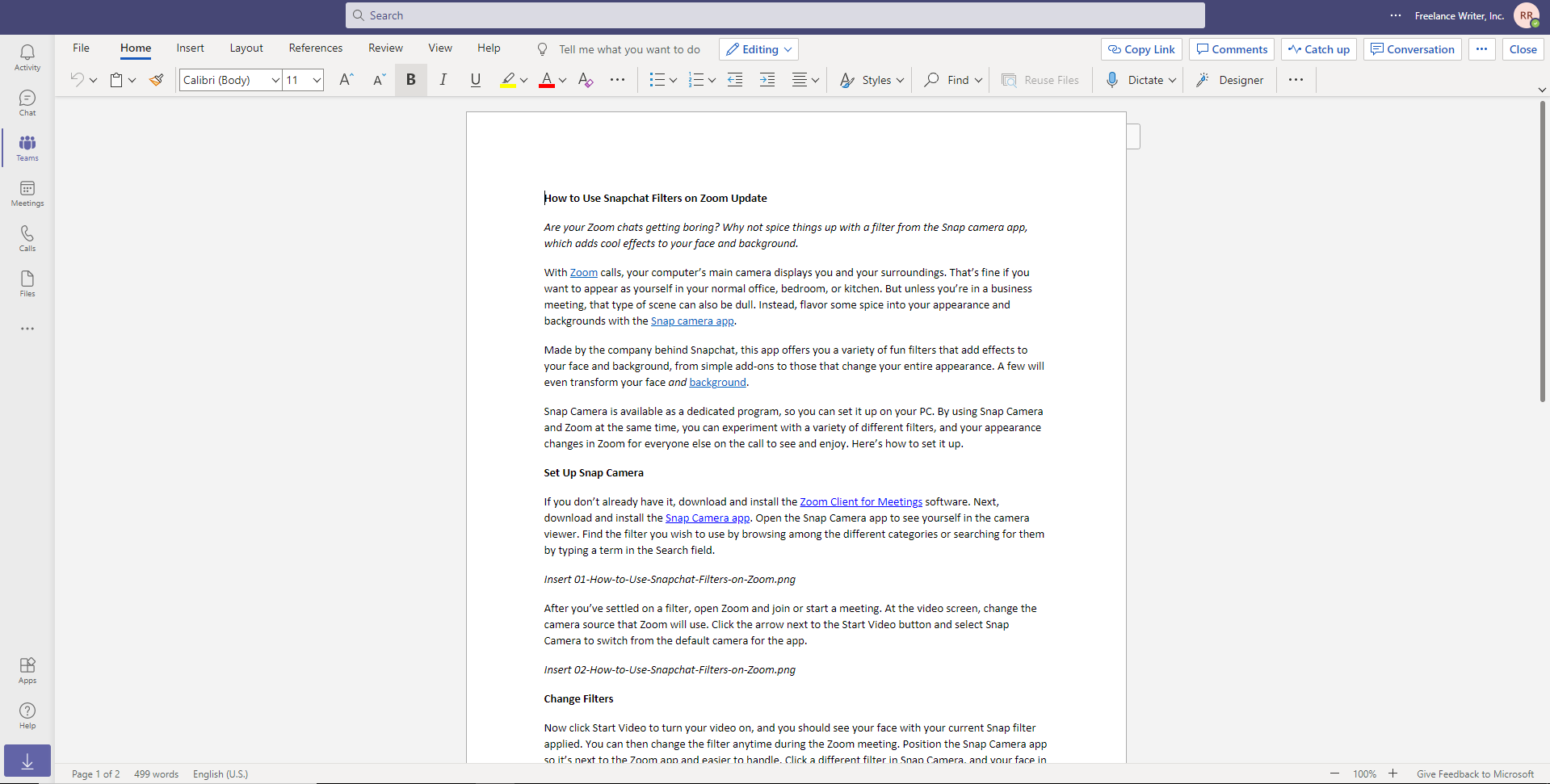Open the Designer tool
The height and width of the screenshot is (784, 1550).
[x=1229, y=79]
